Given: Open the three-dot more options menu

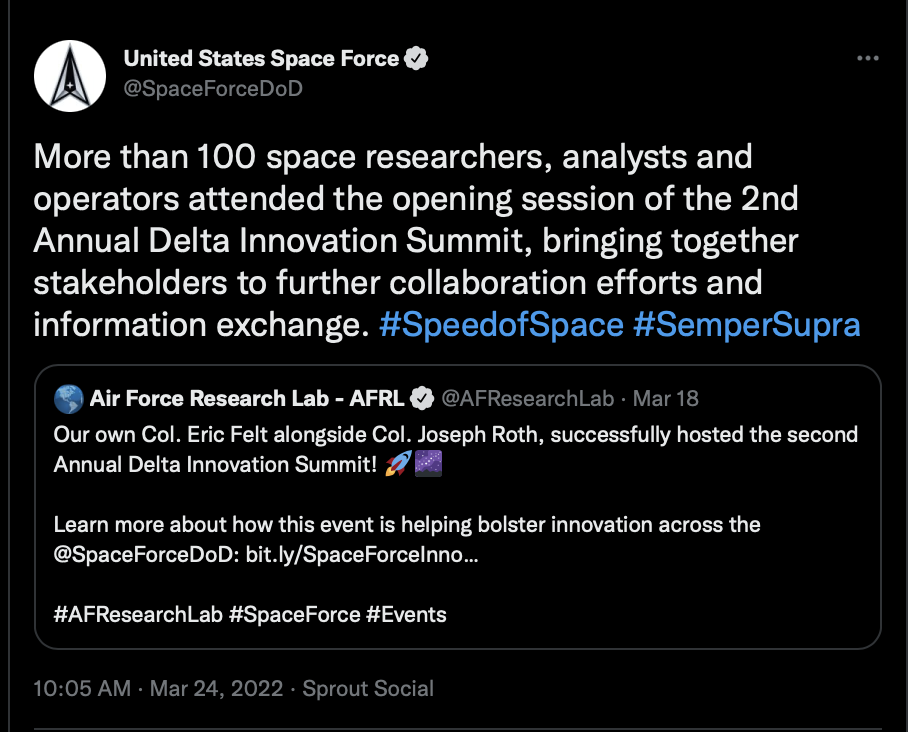Looking at the screenshot, I should pos(867,58).
